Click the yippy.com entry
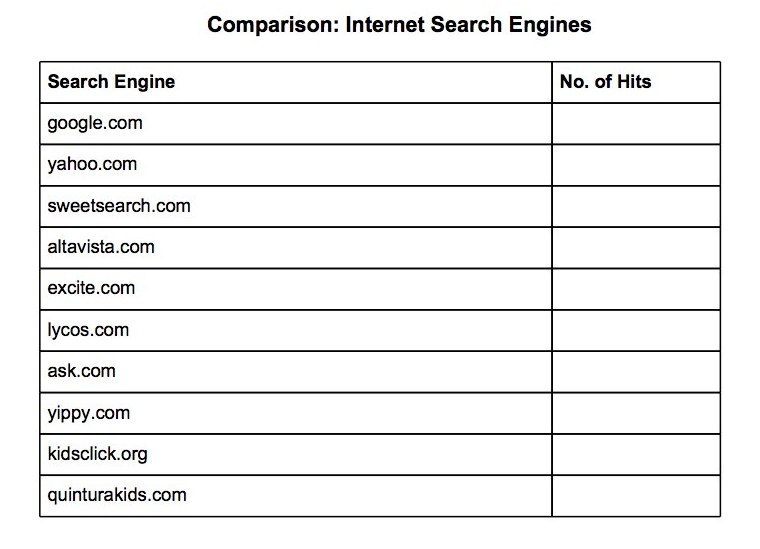 (88, 413)
